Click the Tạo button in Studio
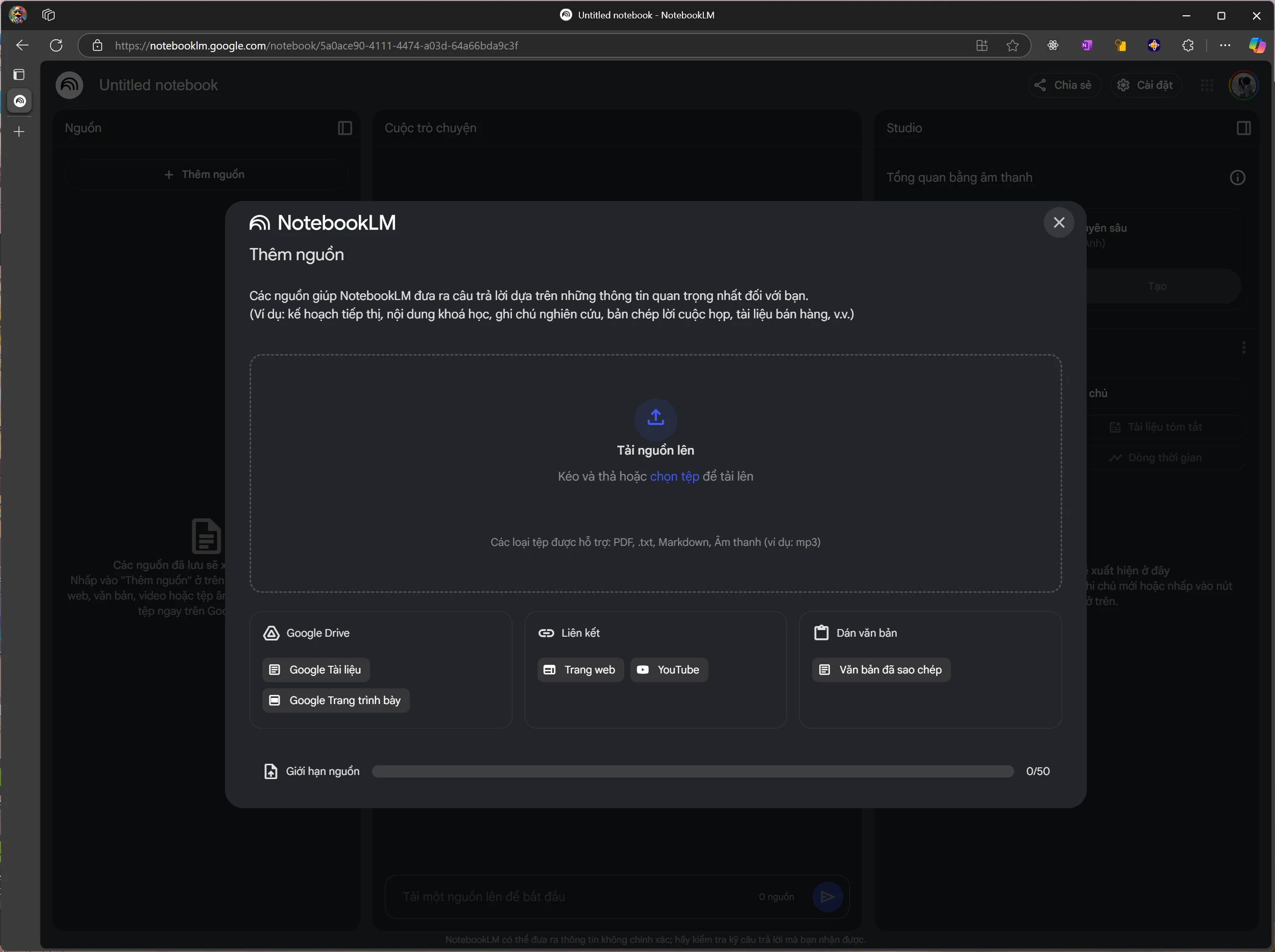Image resolution: width=1275 pixels, height=952 pixels. pyautogui.click(x=1157, y=286)
